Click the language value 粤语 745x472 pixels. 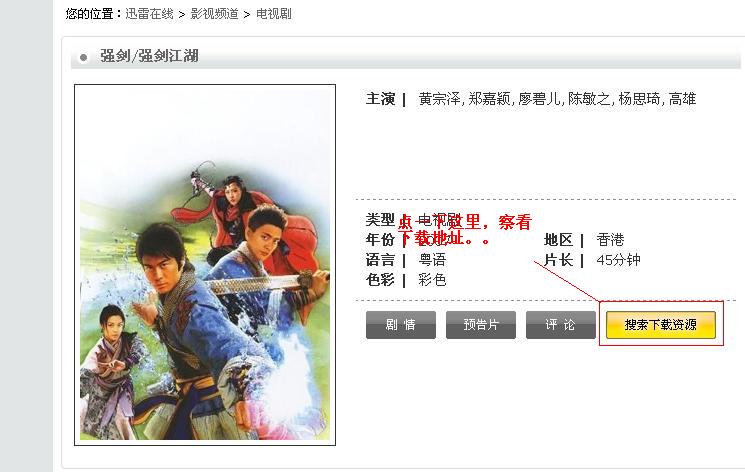[x=432, y=260]
